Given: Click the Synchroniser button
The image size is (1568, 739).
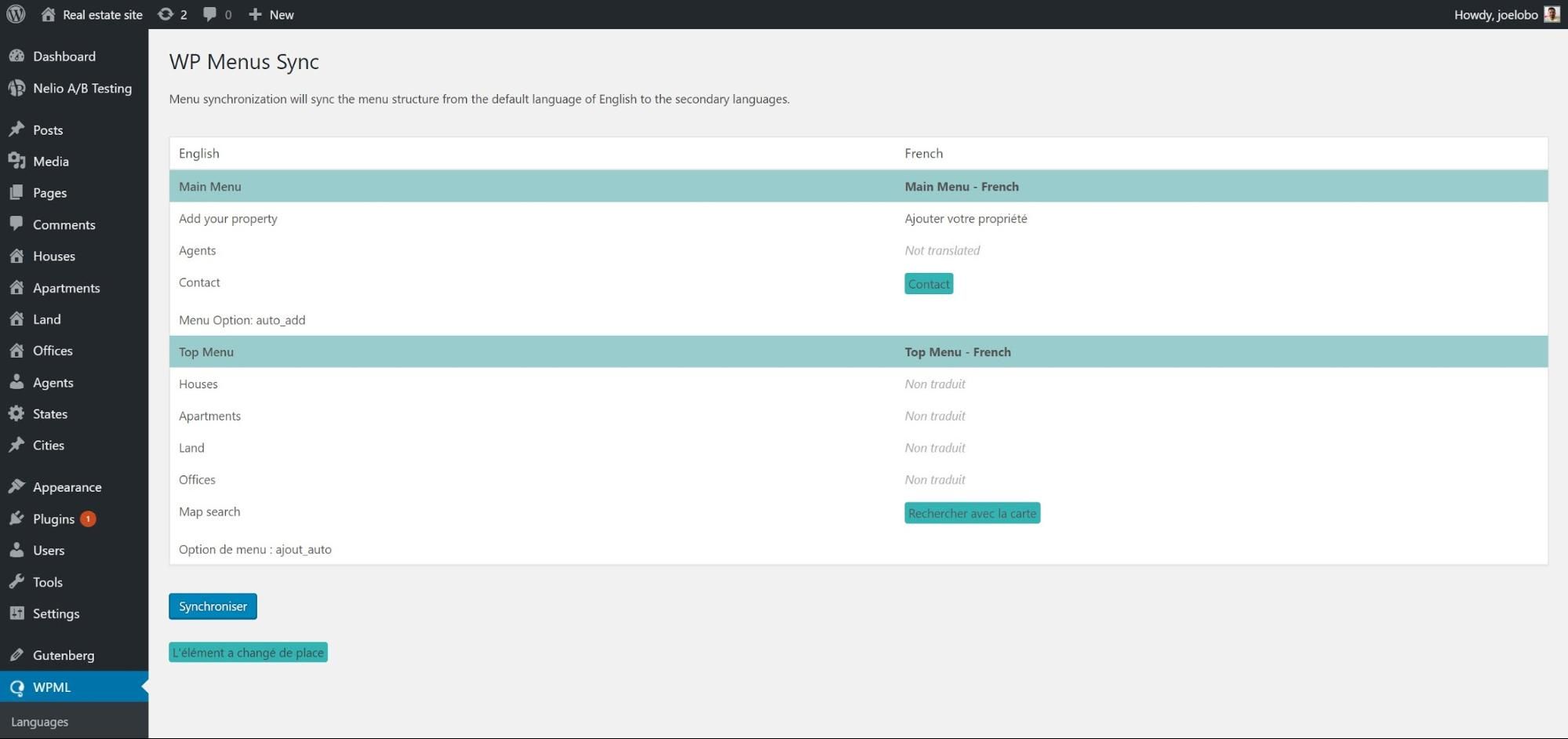Looking at the screenshot, I should 213,606.
